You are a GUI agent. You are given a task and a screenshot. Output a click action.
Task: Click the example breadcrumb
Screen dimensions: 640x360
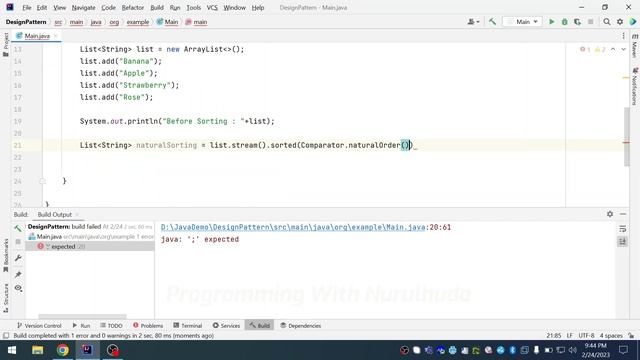tap(138, 22)
